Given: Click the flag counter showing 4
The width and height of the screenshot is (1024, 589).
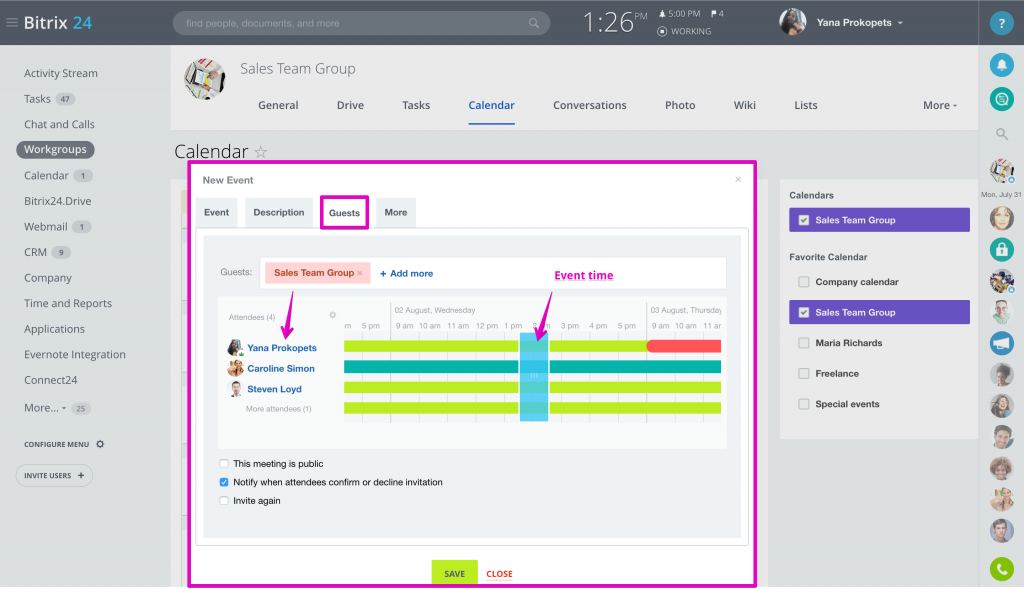Looking at the screenshot, I should pyautogui.click(x=717, y=14).
